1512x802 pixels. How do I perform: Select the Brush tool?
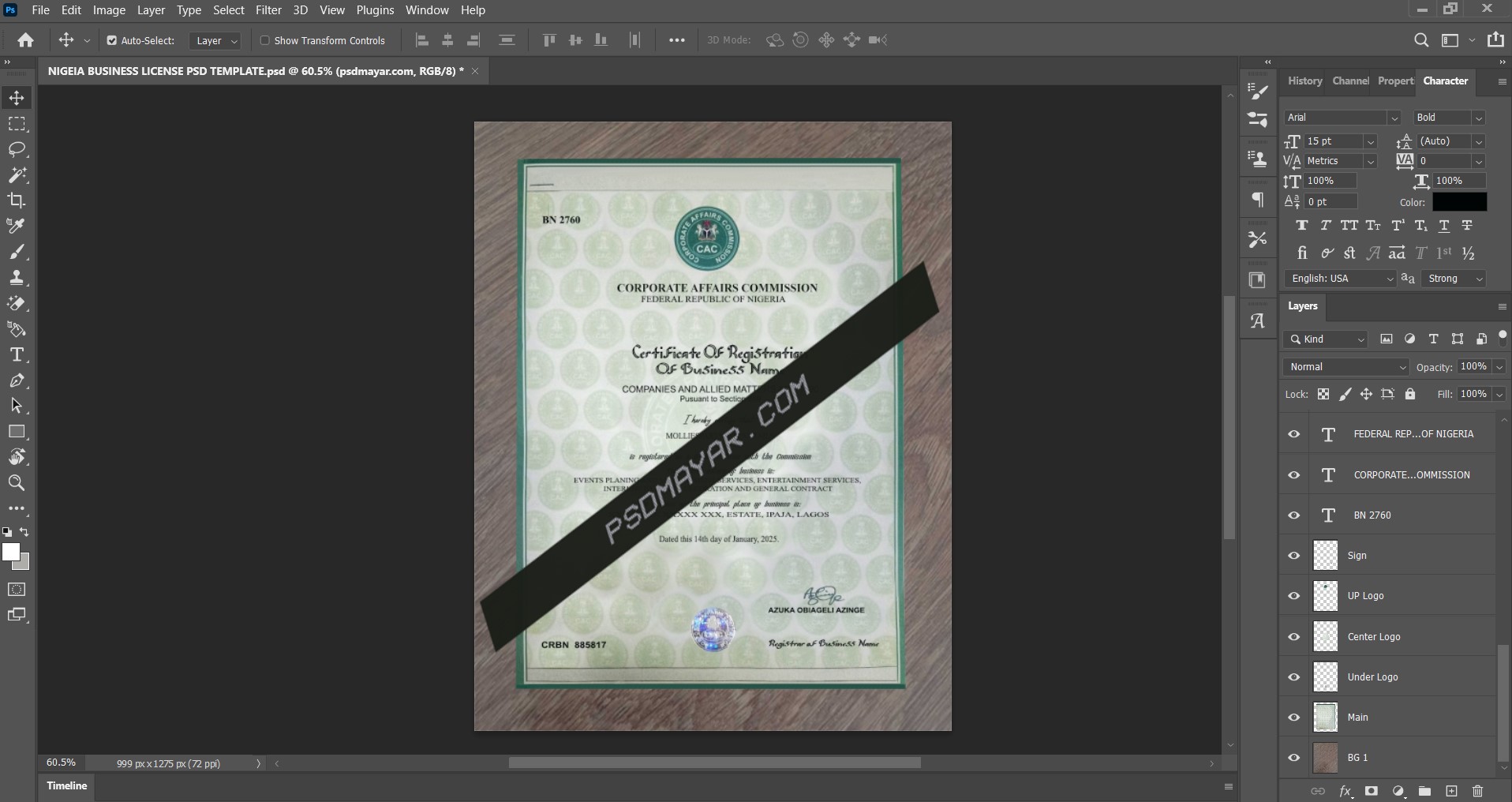[x=17, y=252]
